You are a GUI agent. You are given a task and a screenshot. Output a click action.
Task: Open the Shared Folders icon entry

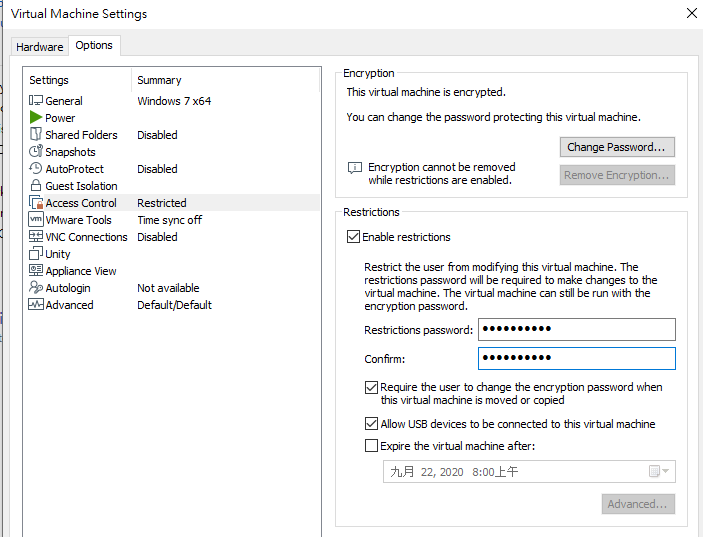(x=36, y=134)
